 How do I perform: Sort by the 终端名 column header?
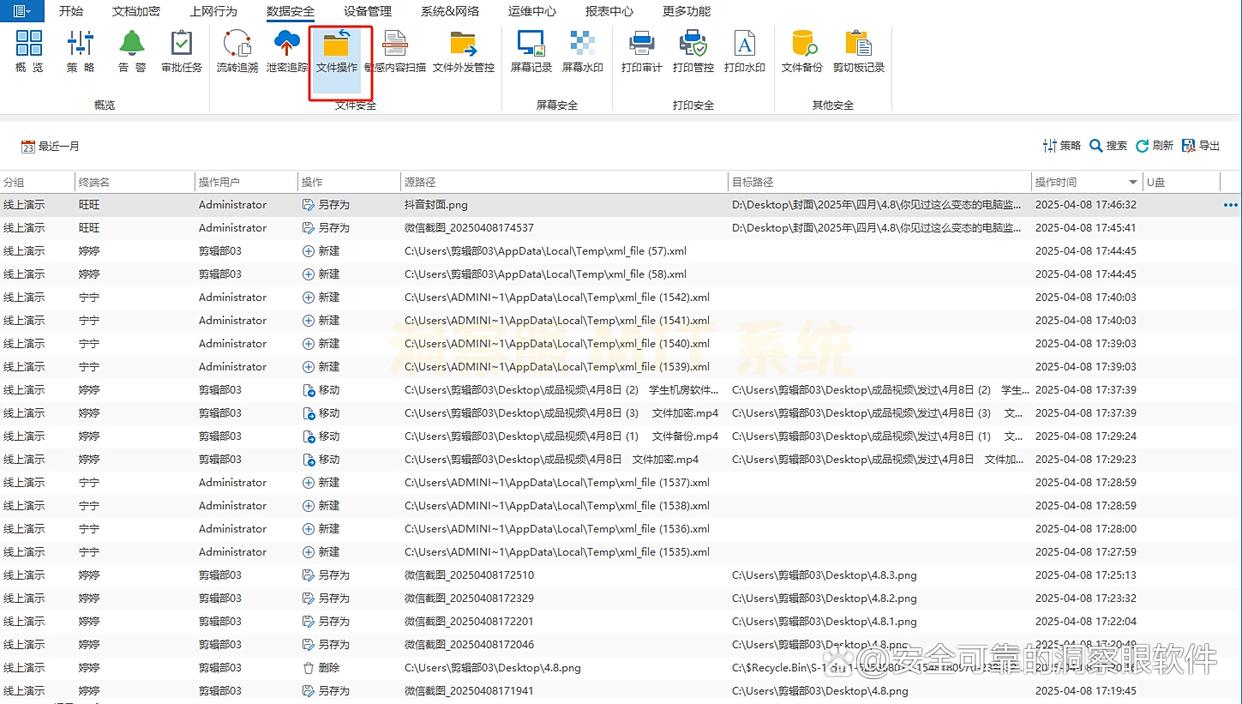tap(135, 182)
